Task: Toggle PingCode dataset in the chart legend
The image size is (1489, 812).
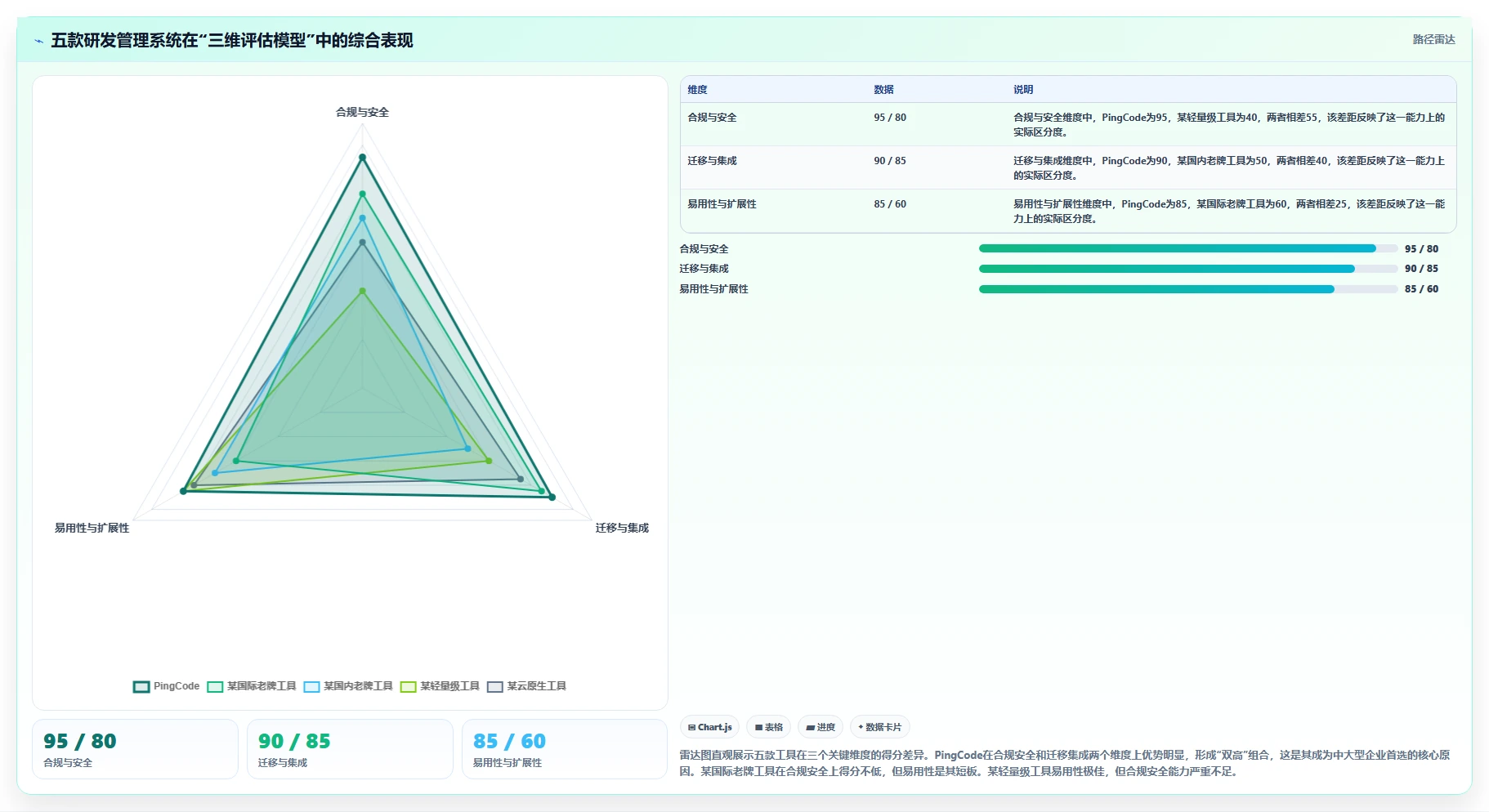Action: [x=167, y=686]
